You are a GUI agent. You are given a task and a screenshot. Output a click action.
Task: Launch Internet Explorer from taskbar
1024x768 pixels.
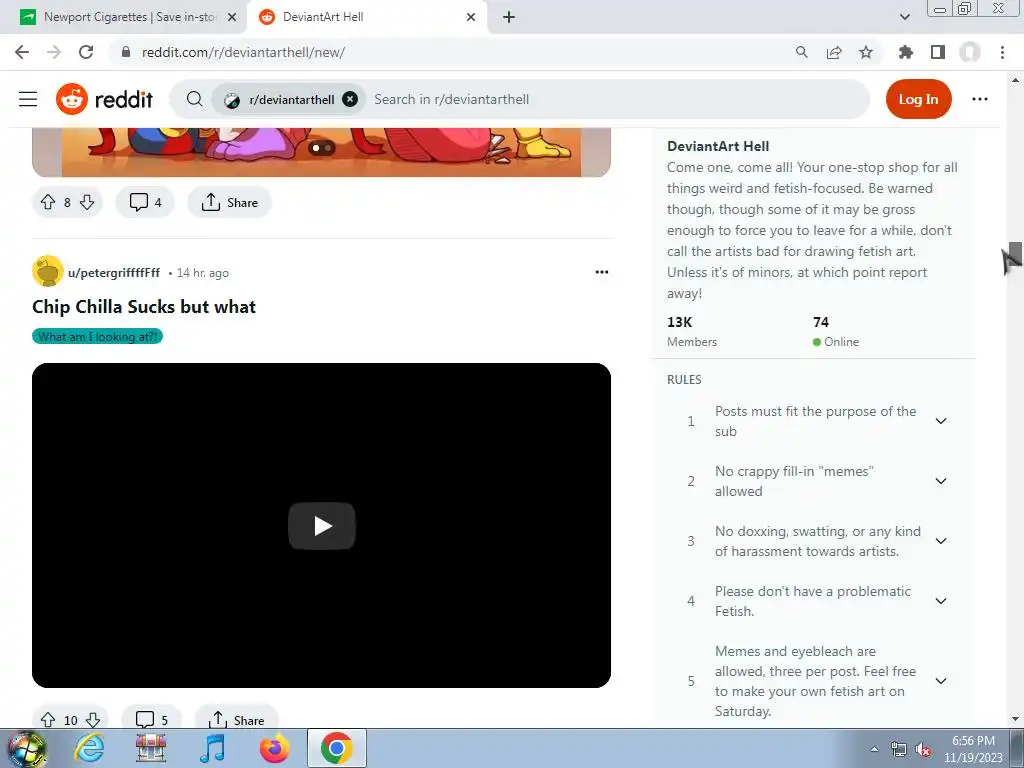(89, 748)
